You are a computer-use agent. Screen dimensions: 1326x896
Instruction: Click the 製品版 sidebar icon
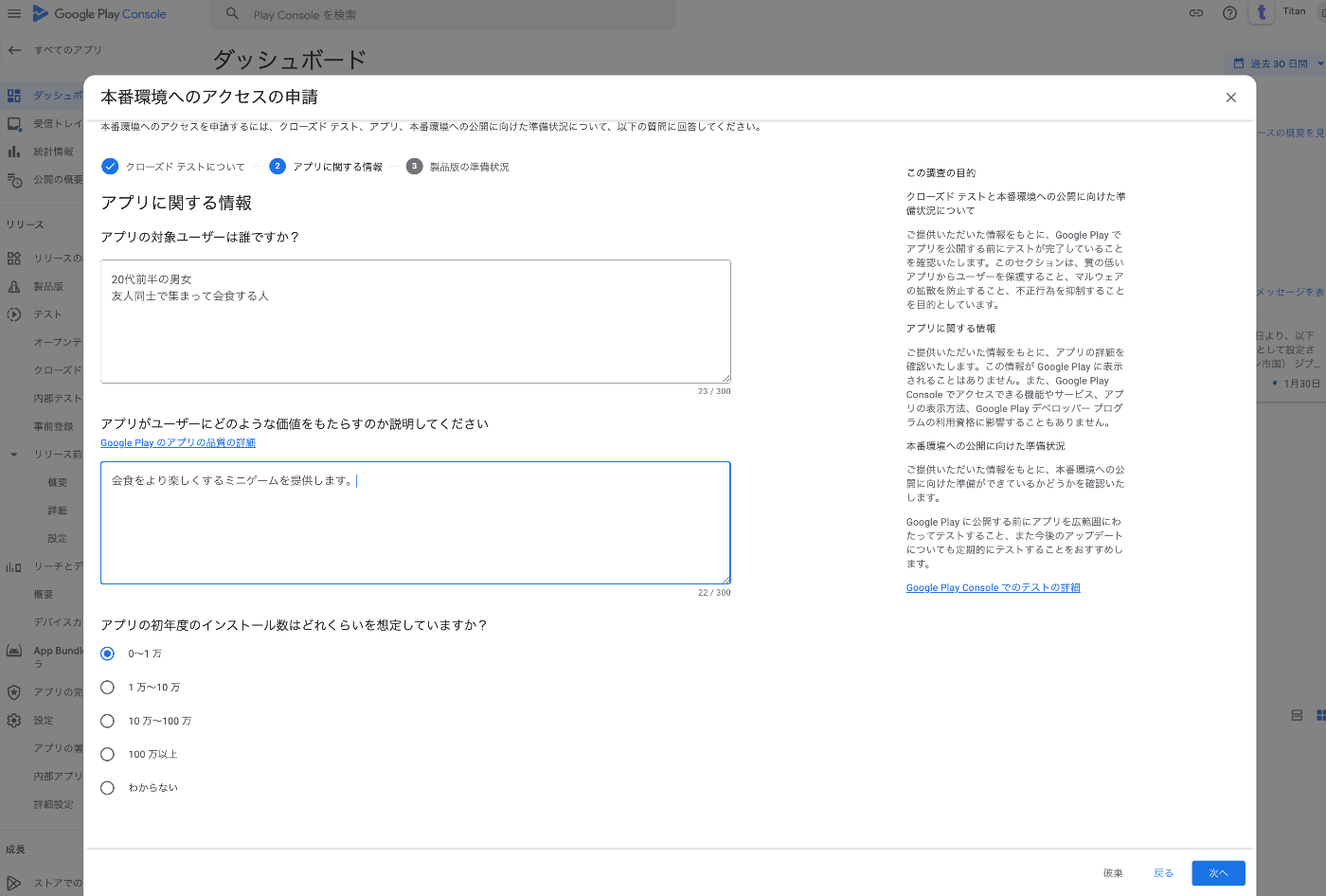[x=14, y=286]
